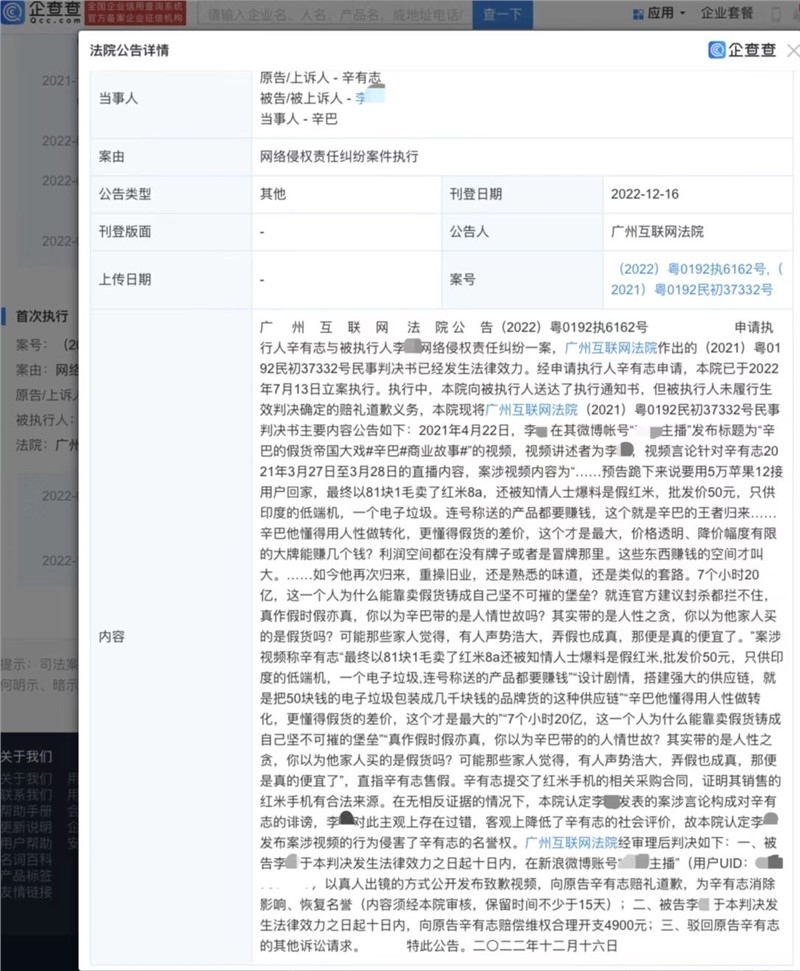Select the 首次执行 section heading in background
The height and width of the screenshot is (971, 800).
41,316
